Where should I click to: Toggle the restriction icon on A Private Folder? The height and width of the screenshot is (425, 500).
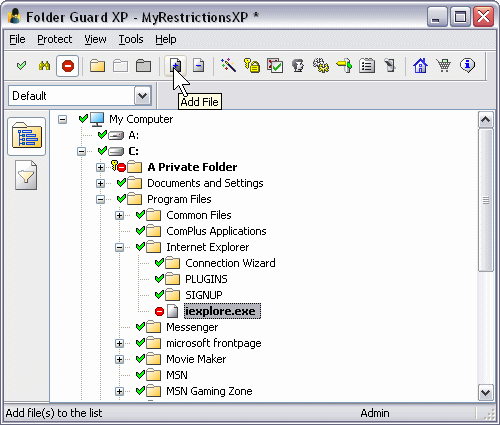click(x=119, y=166)
